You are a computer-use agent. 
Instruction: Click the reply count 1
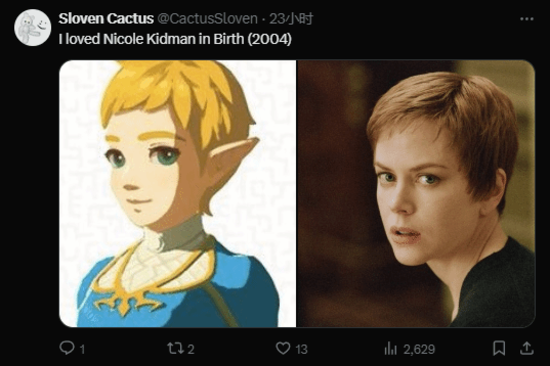point(82,349)
